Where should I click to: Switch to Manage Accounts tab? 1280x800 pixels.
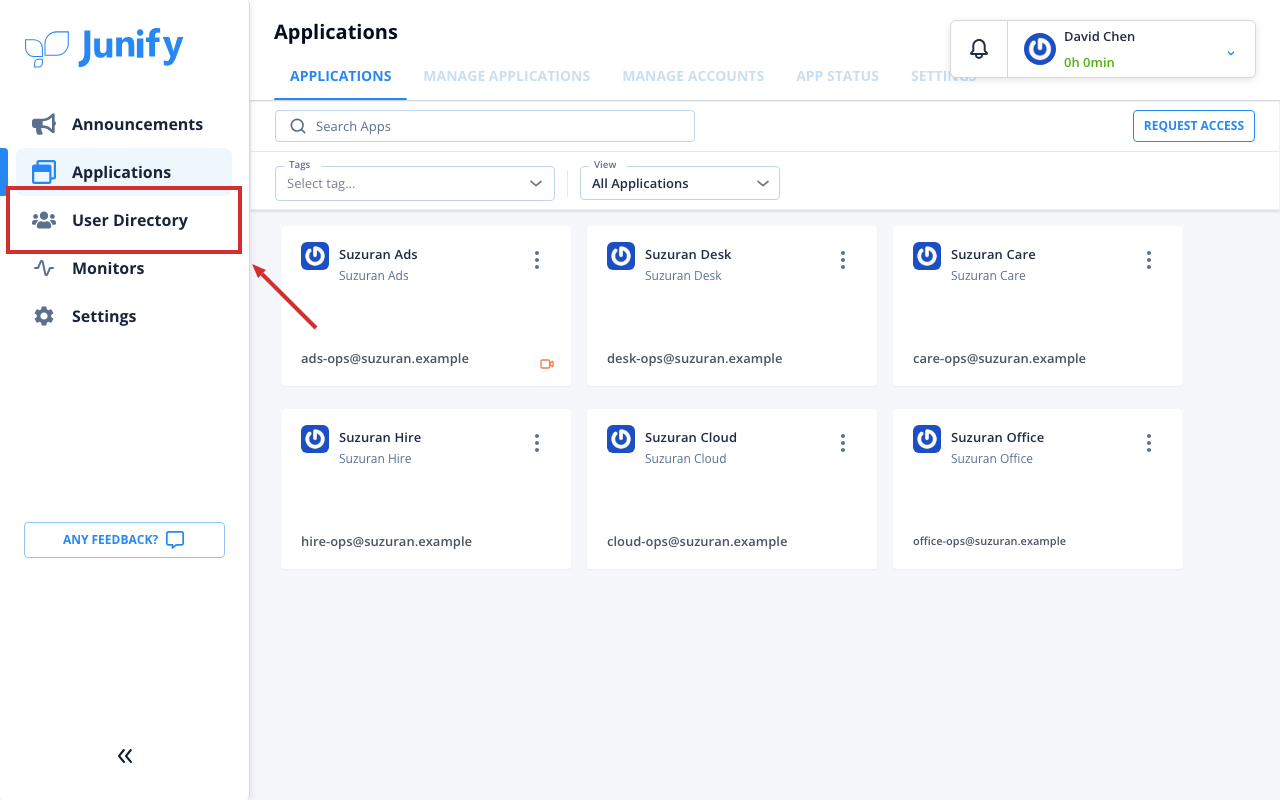(693, 76)
